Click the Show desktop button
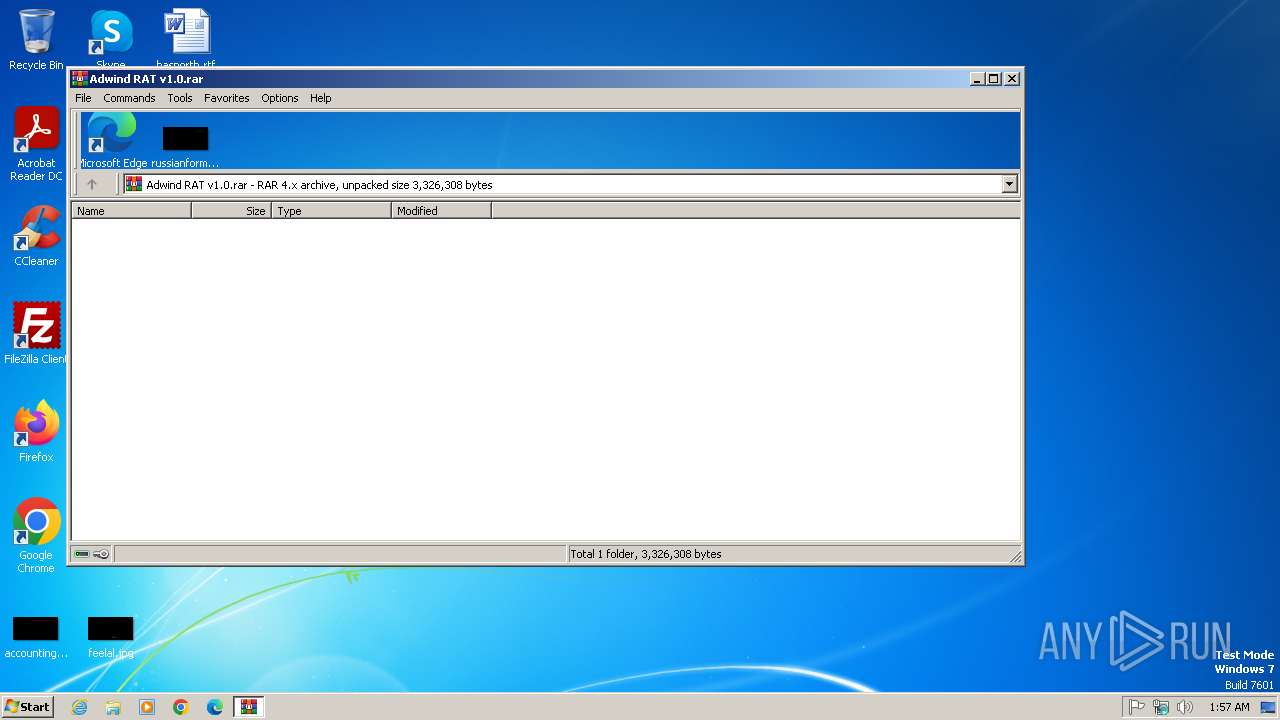The height and width of the screenshot is (720, 1280). tap(1269, 707)
